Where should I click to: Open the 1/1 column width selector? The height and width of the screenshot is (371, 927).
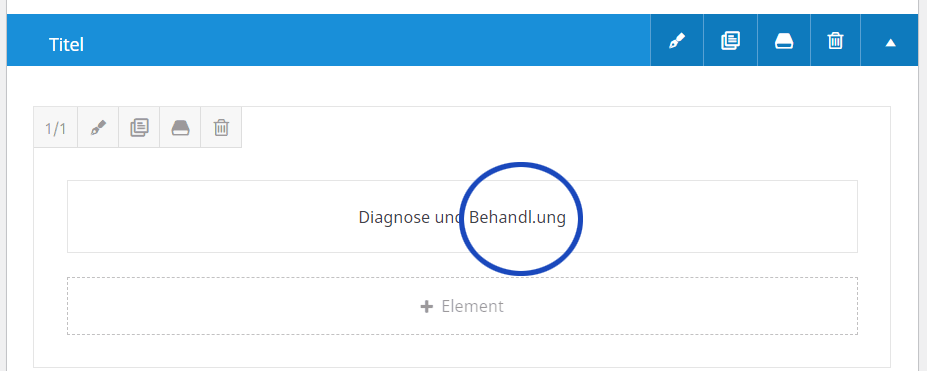tap(56, 128)
